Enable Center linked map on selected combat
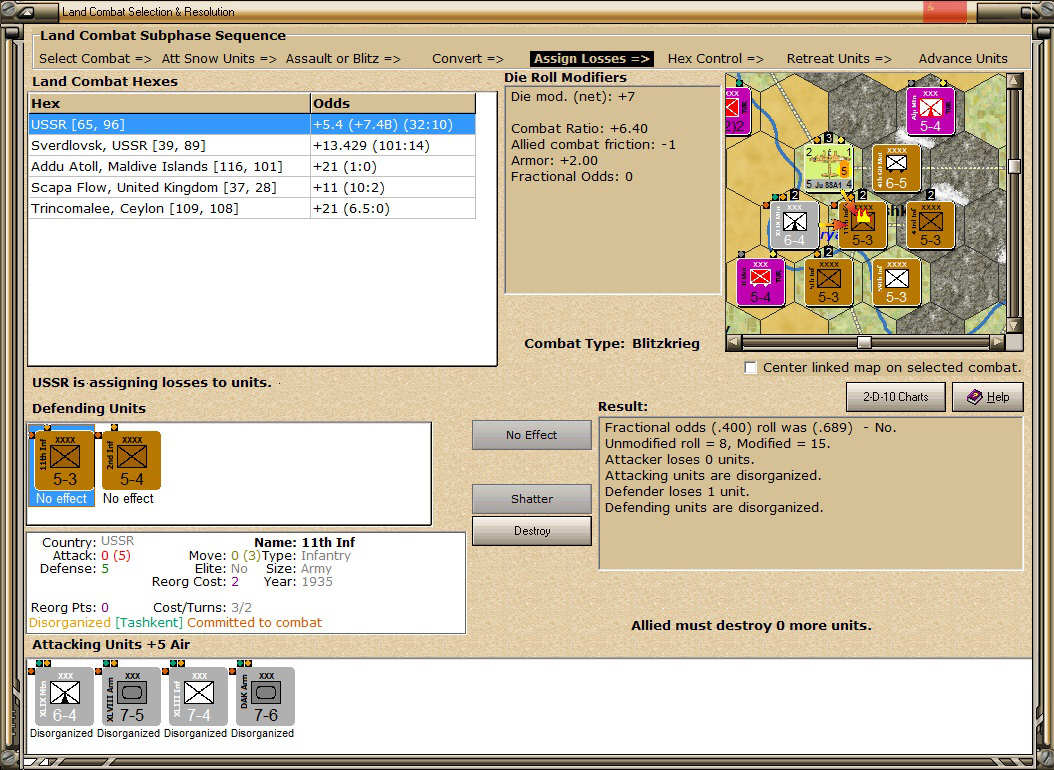The image size is (1054, 770). [x=751, y=368]
